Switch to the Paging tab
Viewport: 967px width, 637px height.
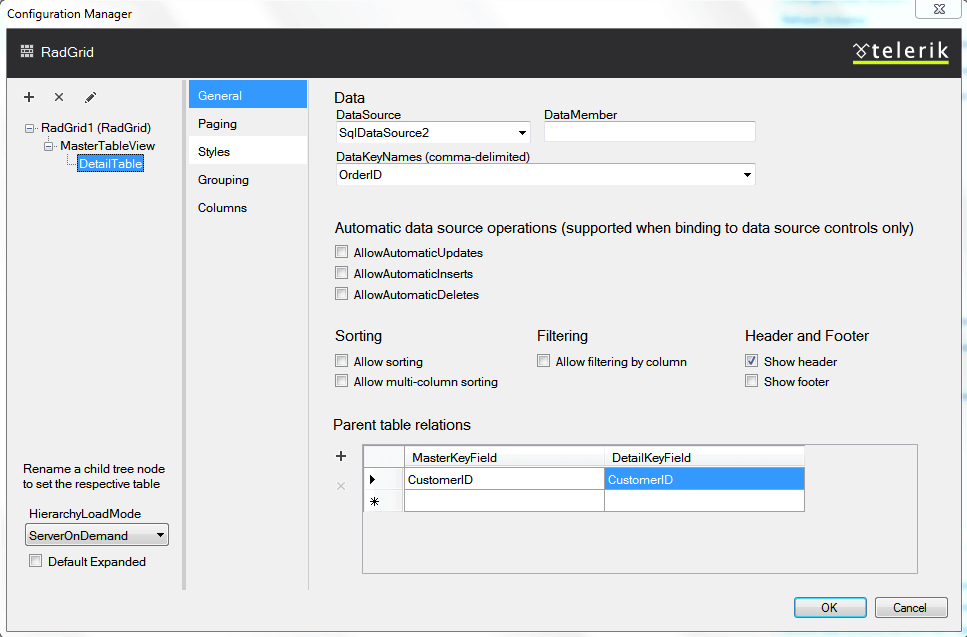pyautogui.click(x=217, y=124)
